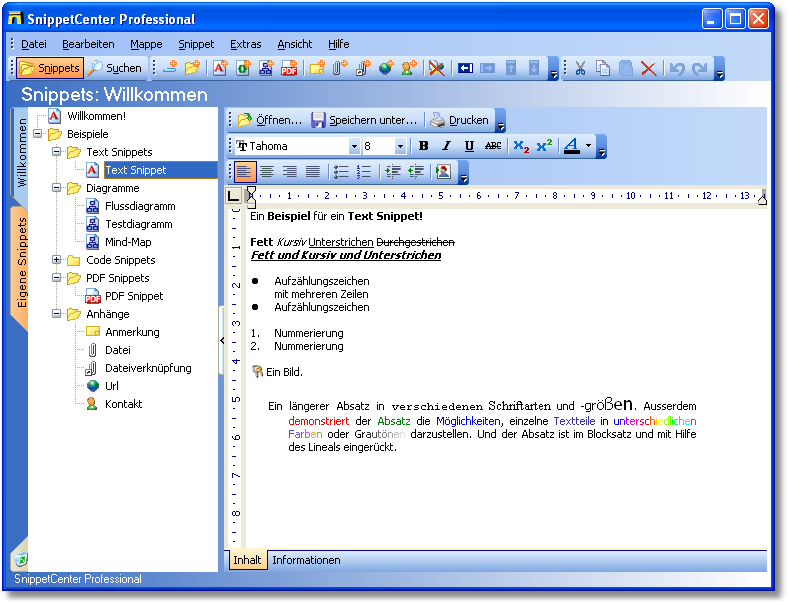Increase paragraph indent

pos(392,172)
